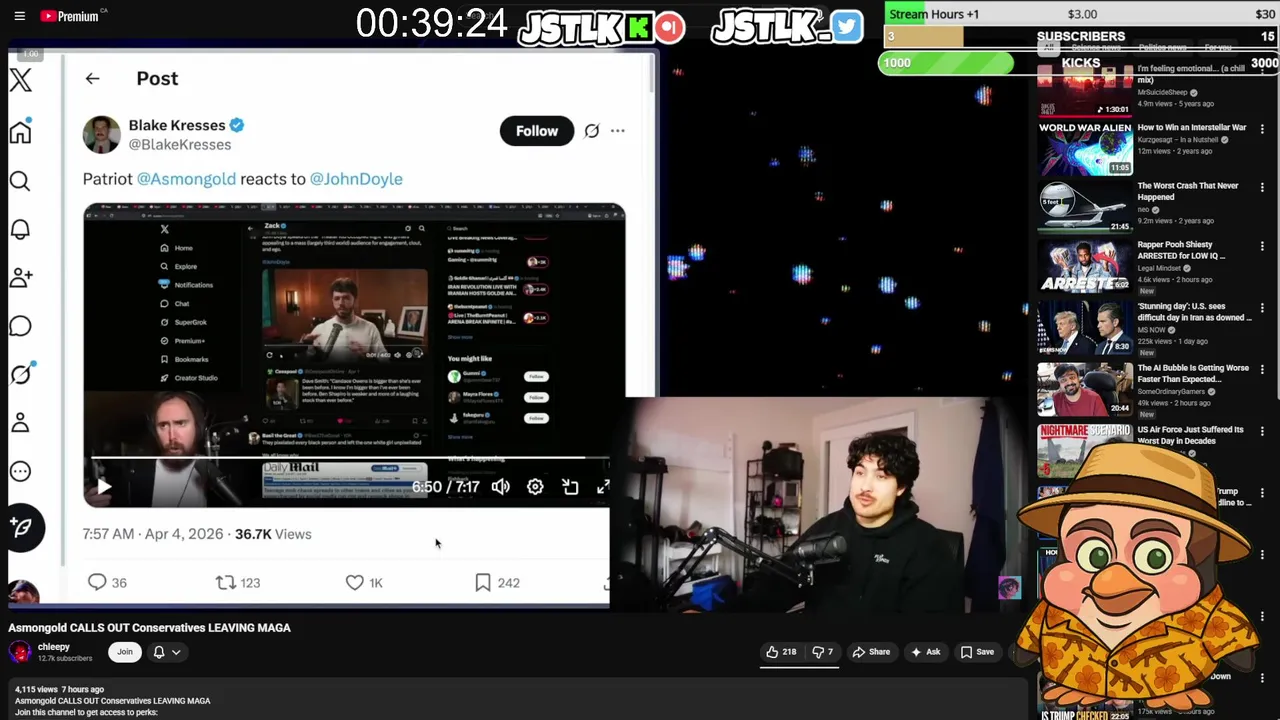Image resolution: width=1280 pixels, height=720 pixels.
Task: Bookmark the tweet with 242 bookmarks
Action: (x=497, y=583)
